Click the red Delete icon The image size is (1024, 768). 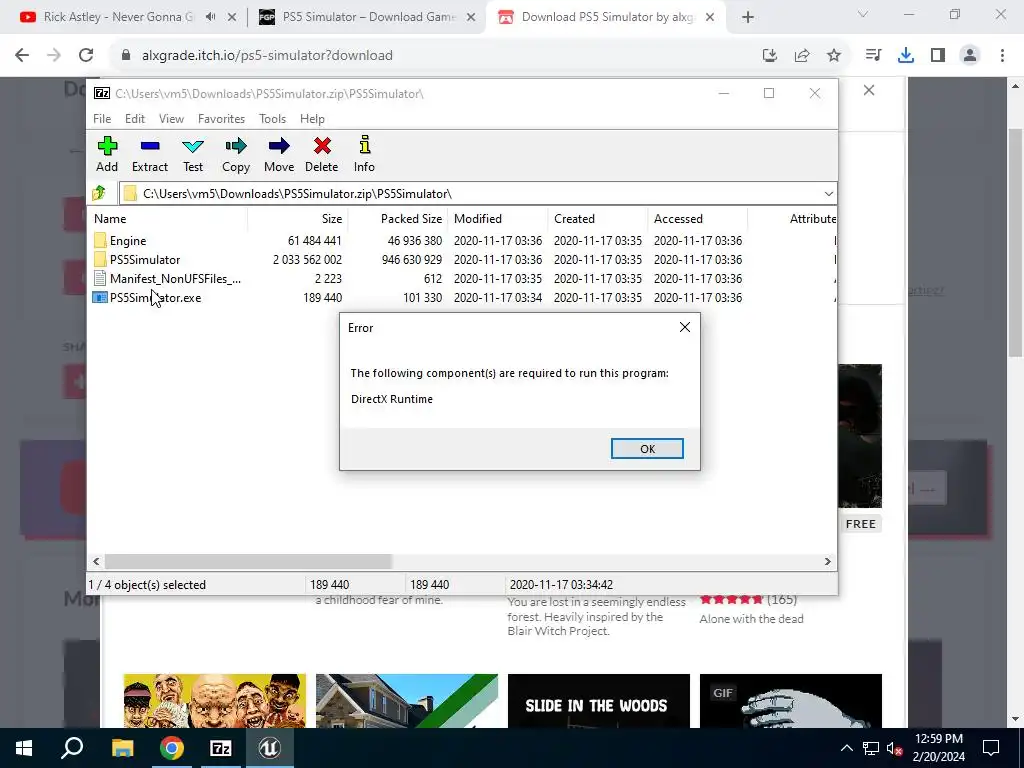[322, 146]
